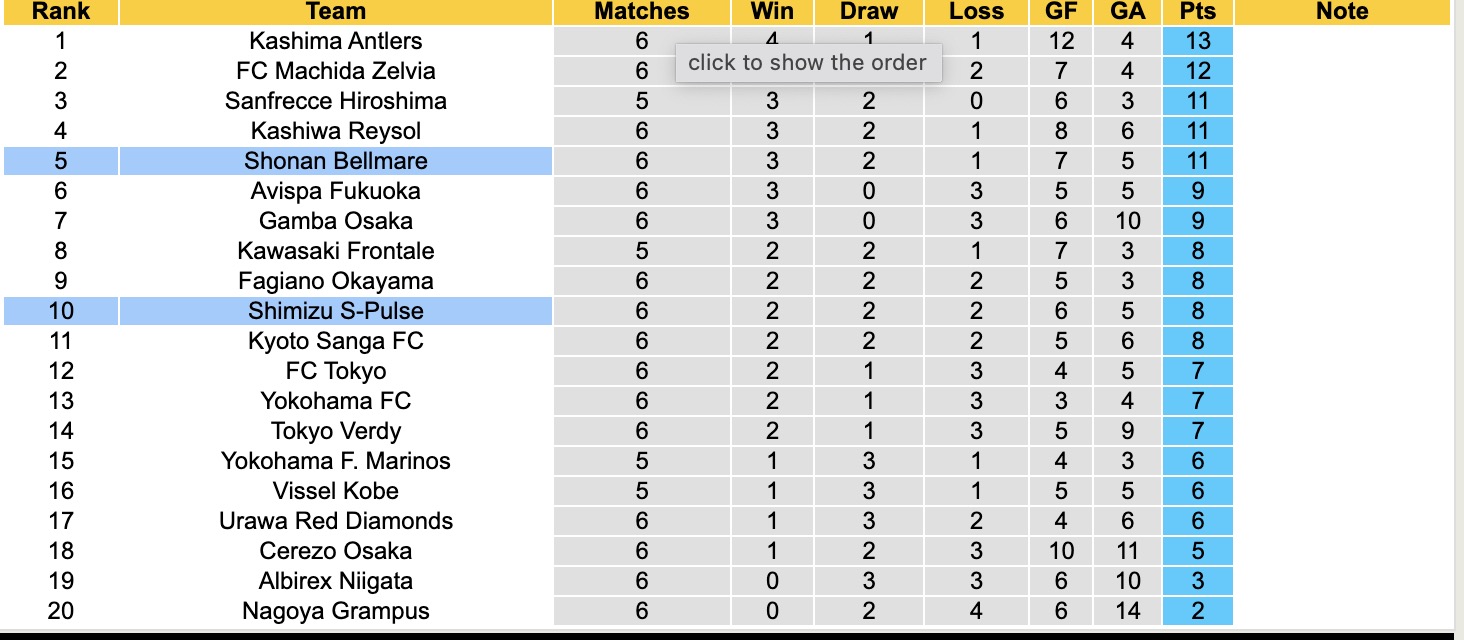Click the Win column header
Viewport: 1464px width, 640px height.
pyautogui.click(x=771, y=12)
